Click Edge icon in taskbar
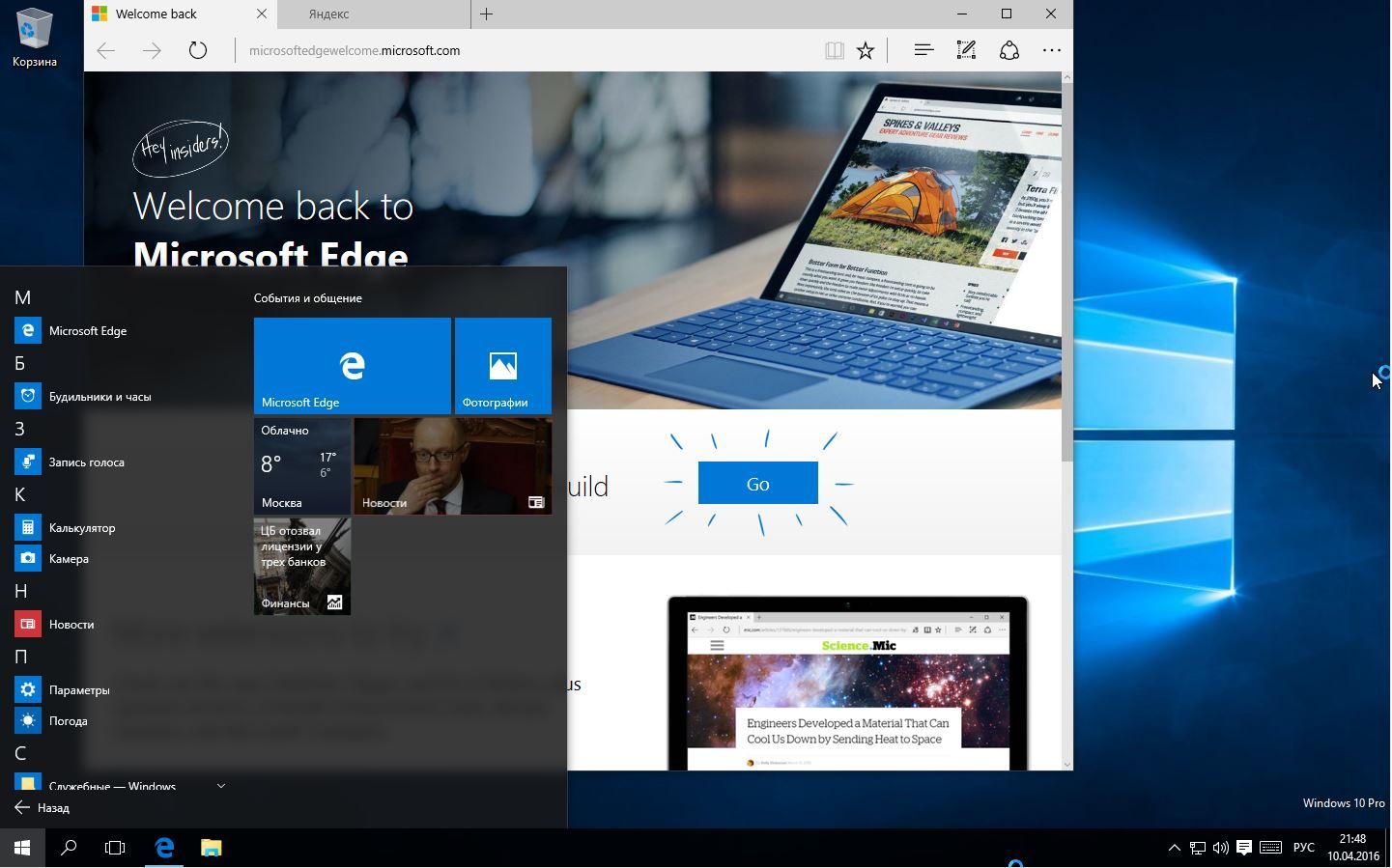 pyautogui.click(x=164, y=848)
